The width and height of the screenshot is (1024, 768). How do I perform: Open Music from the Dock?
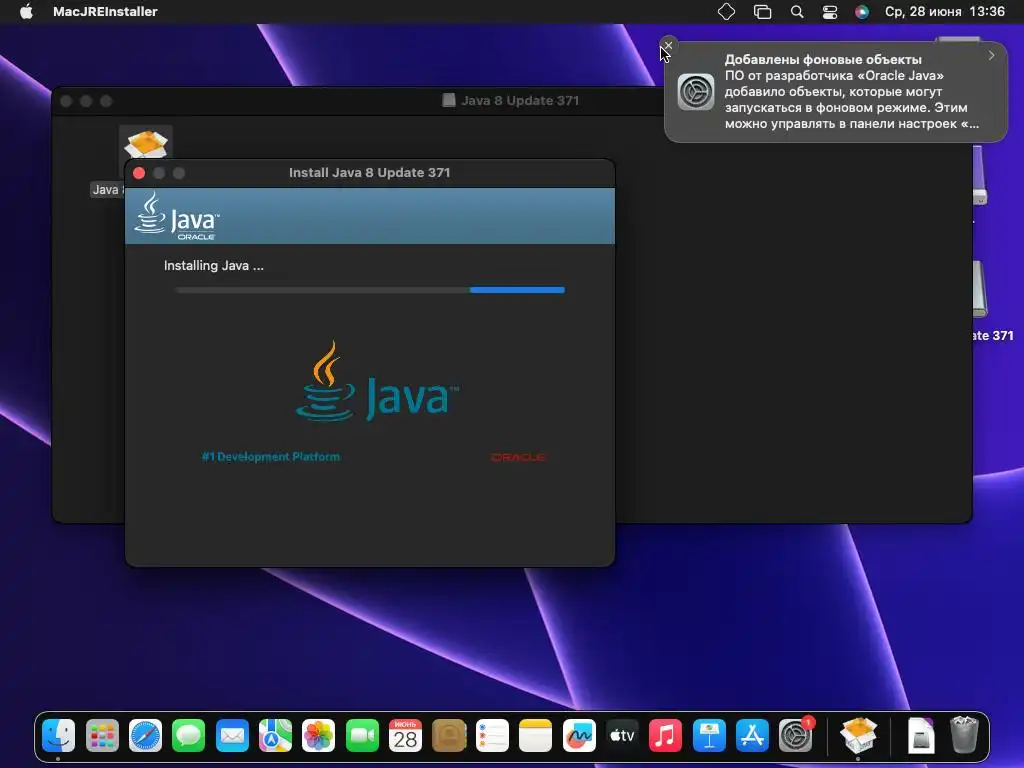pos(665,736)
